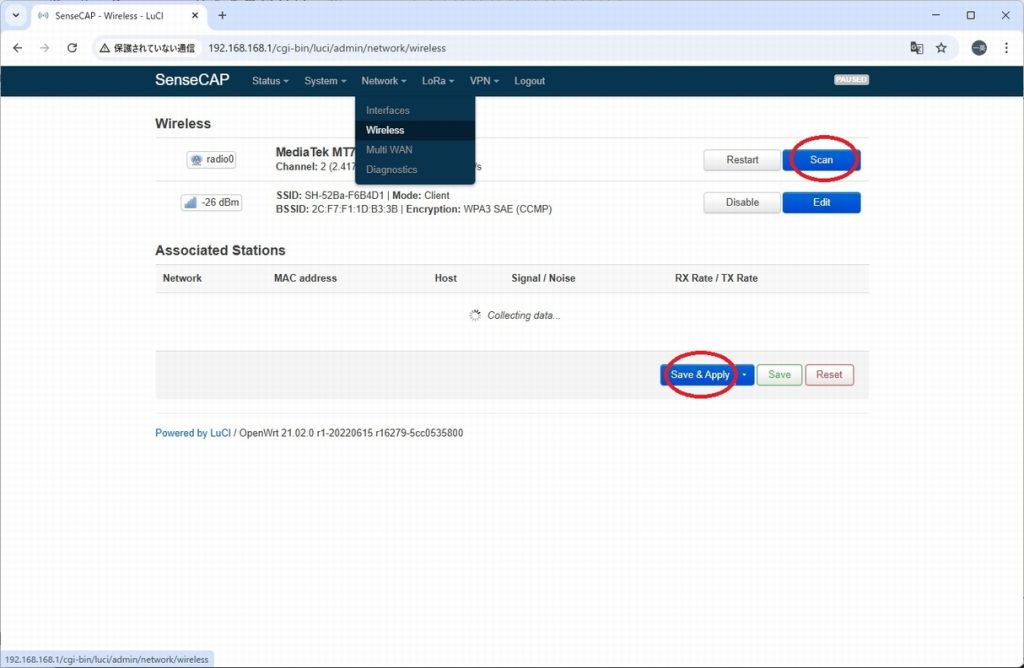Click Edit for SSID SH-52Ba-F6B4D1
The image size is (1024, 668).
click(821, 202)
